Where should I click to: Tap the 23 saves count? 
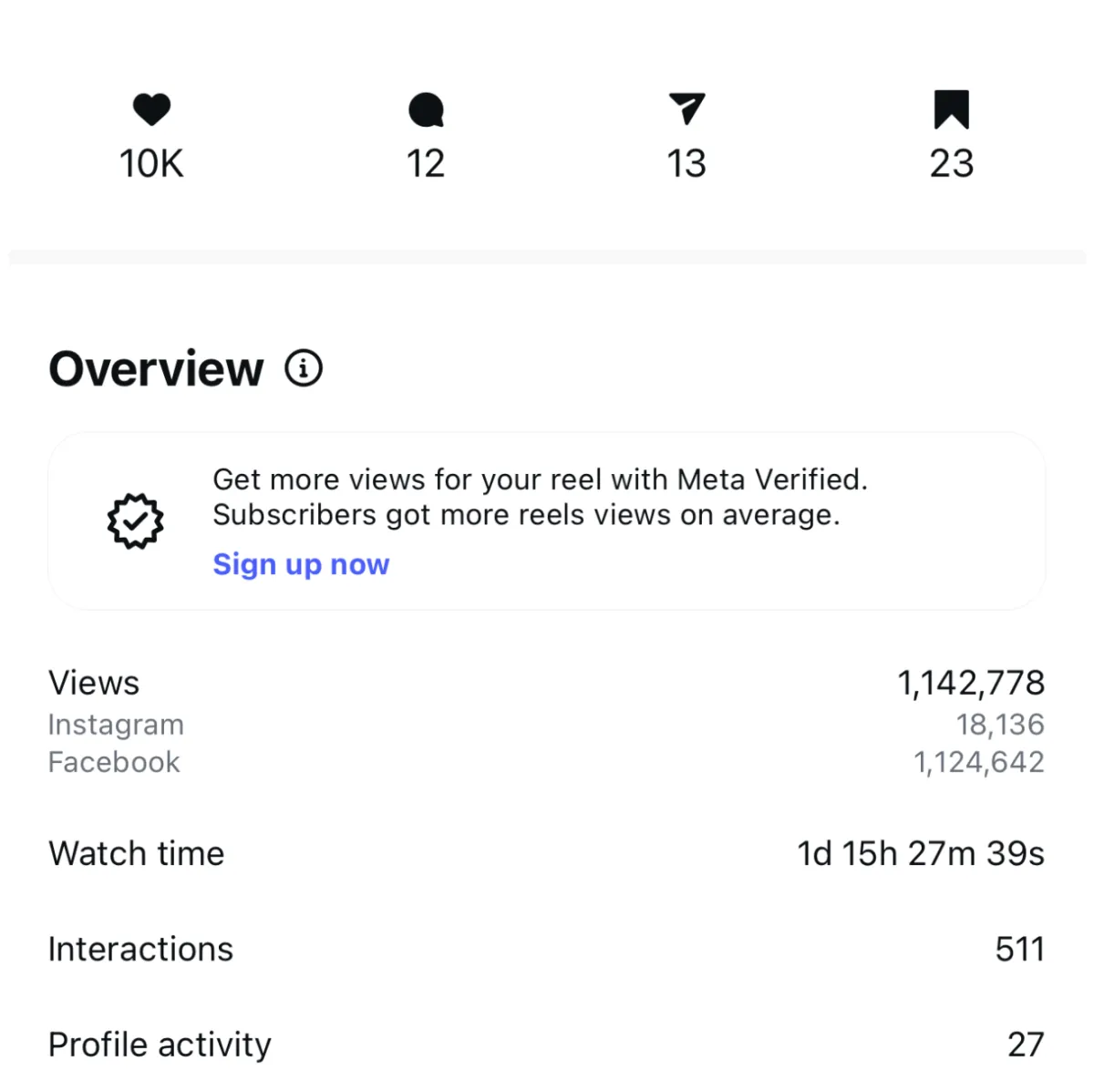(951, 164)
